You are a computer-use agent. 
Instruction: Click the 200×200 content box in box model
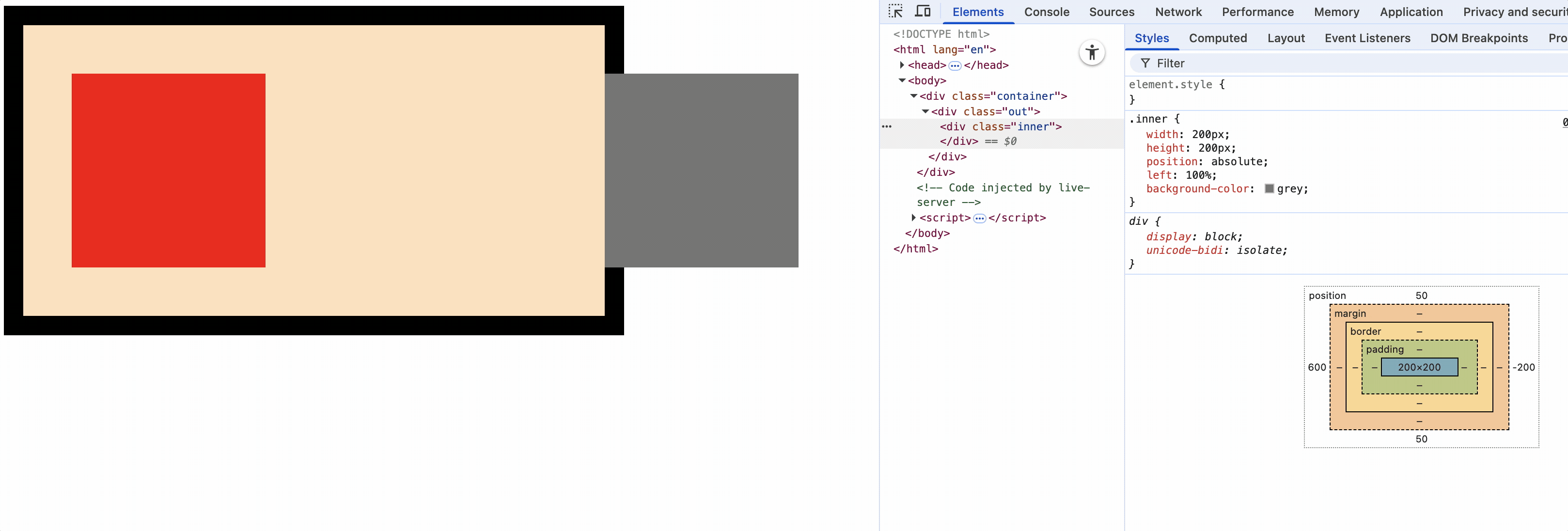click(x=1419, y=367)
